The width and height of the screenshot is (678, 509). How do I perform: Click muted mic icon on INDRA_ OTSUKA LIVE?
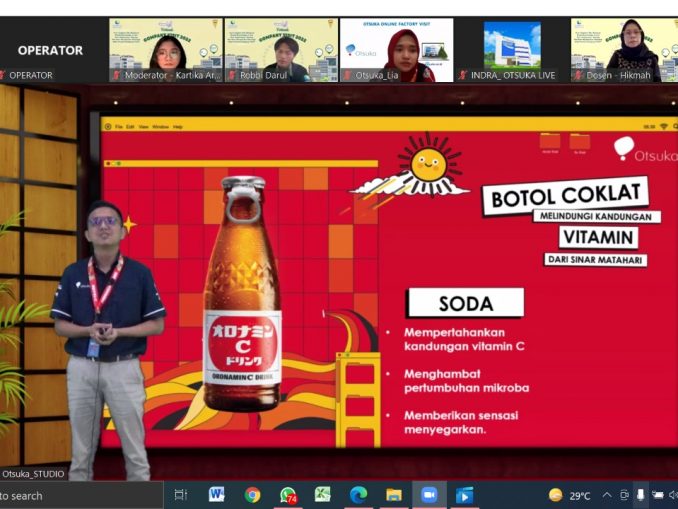(462, 75)
